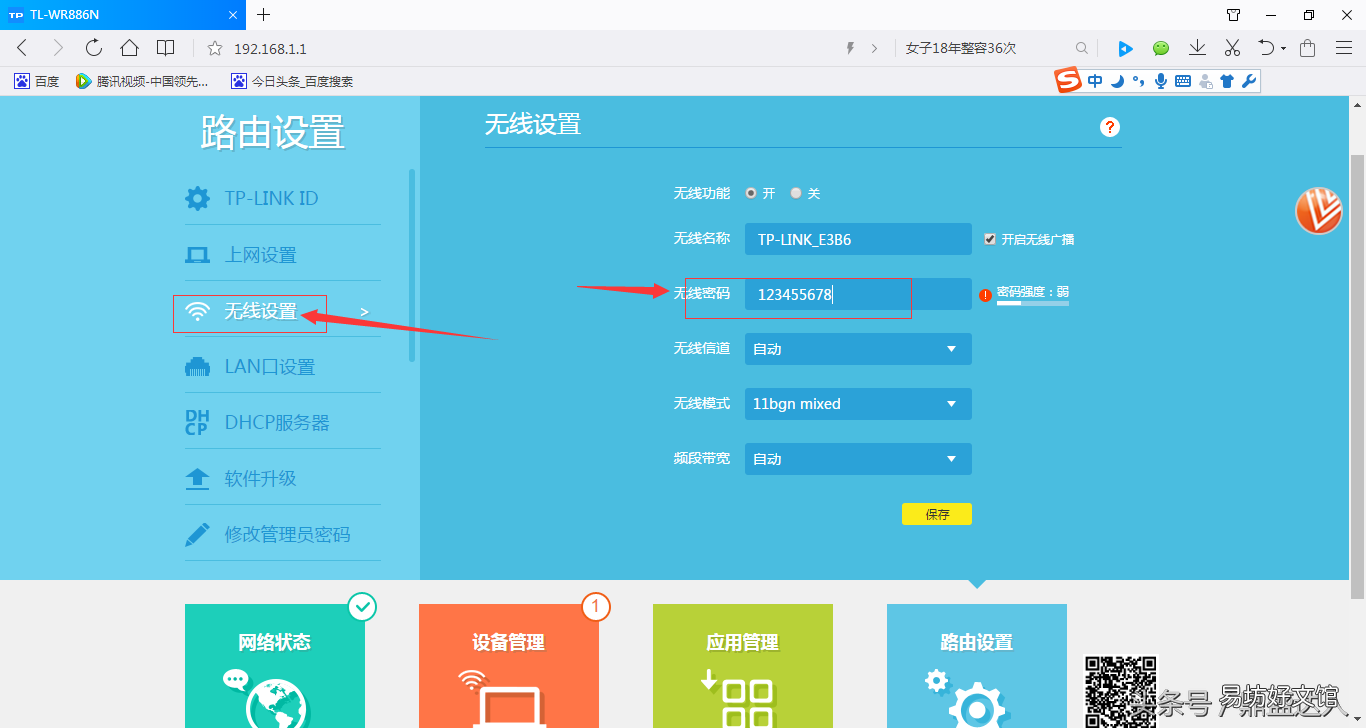
Task: Open browser skin shirt icon in title bar
Action: (1234, 15)
